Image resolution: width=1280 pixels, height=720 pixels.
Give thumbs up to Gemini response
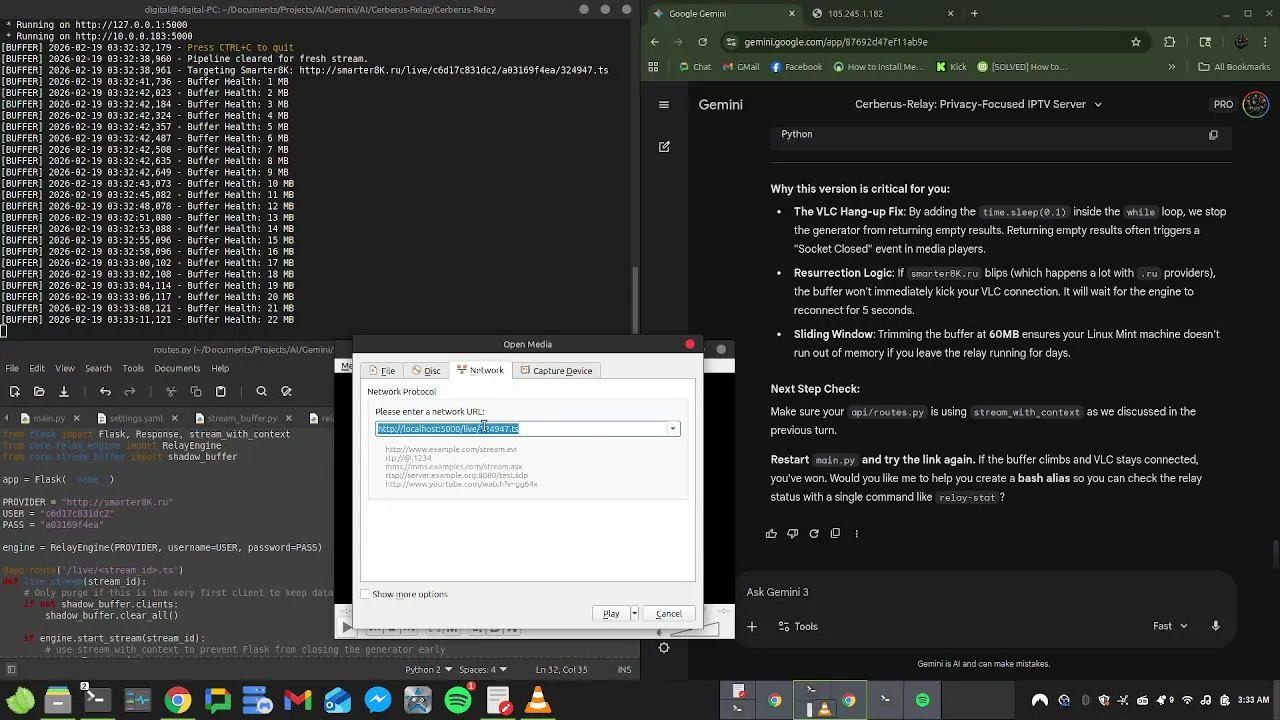click(771, 533)
